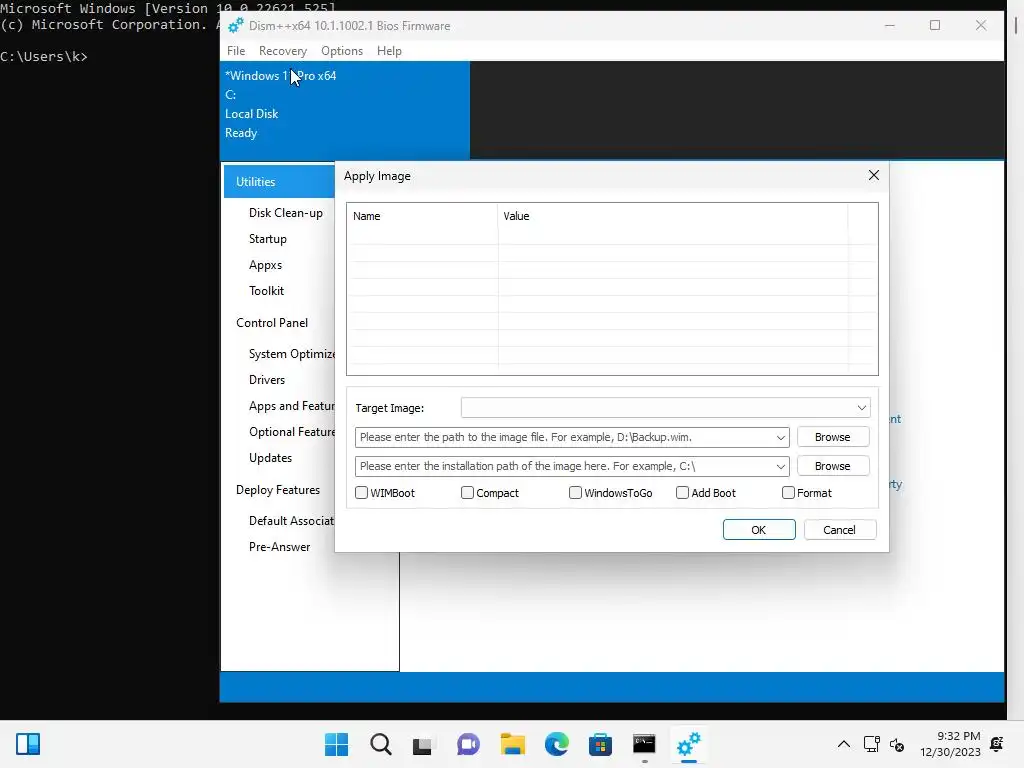The image size is (1024, 768).
Task: Click Cancel in Apply Image dialog
Action: pos(840,530)
